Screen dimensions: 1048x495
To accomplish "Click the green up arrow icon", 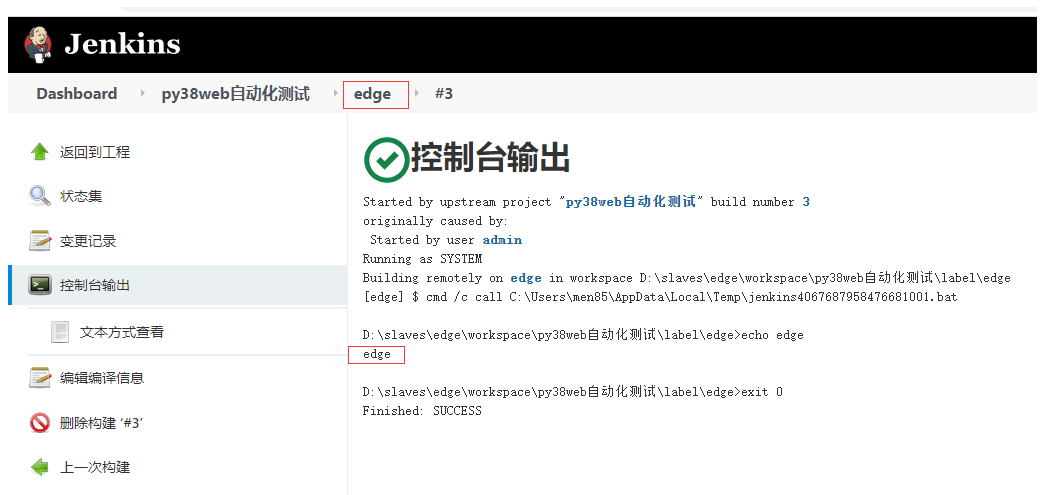I will coord(40,152).
